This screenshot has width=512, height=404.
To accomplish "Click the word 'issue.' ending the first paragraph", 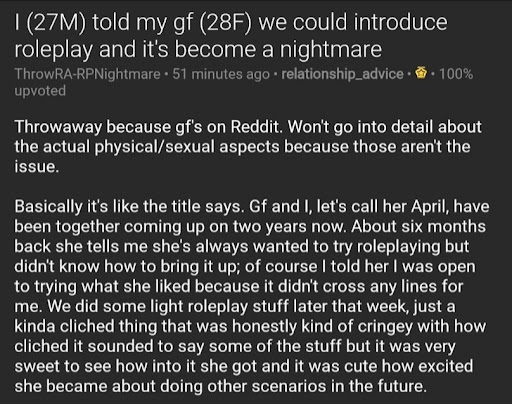I will click(x=37, y=167).
